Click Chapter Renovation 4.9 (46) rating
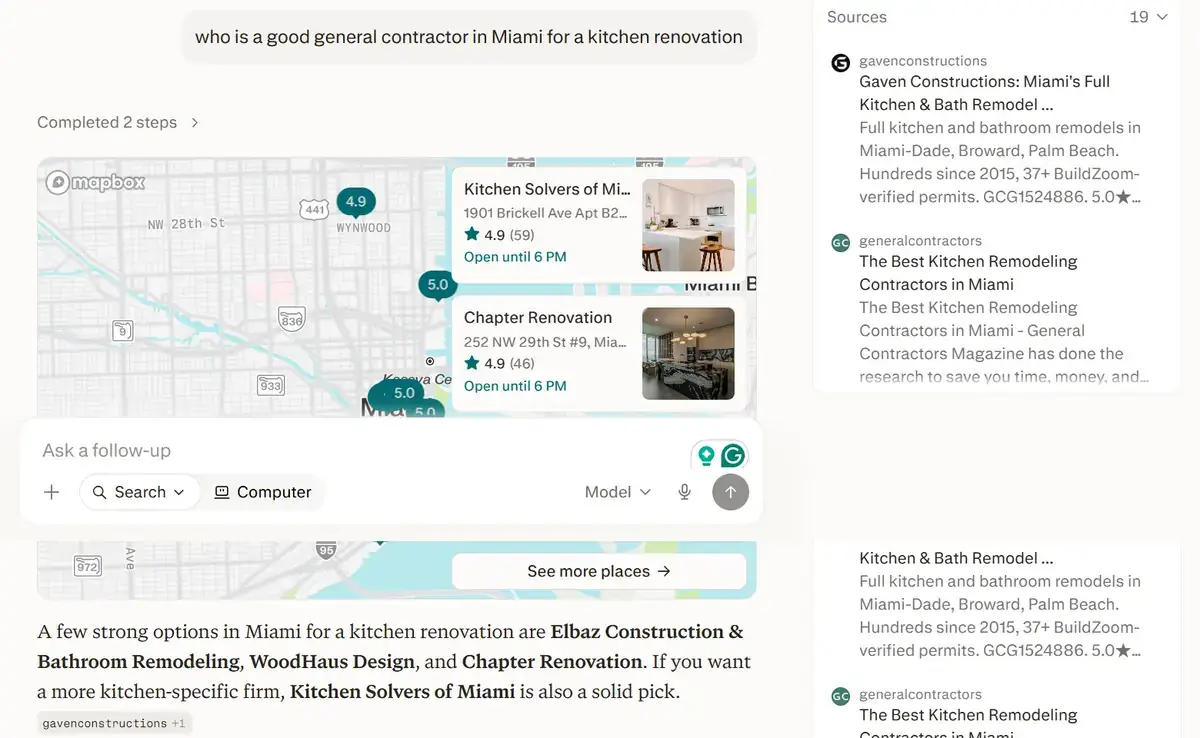Image resolution: width=1200 pixels, height=738 pixels. (x=499, y=363)
